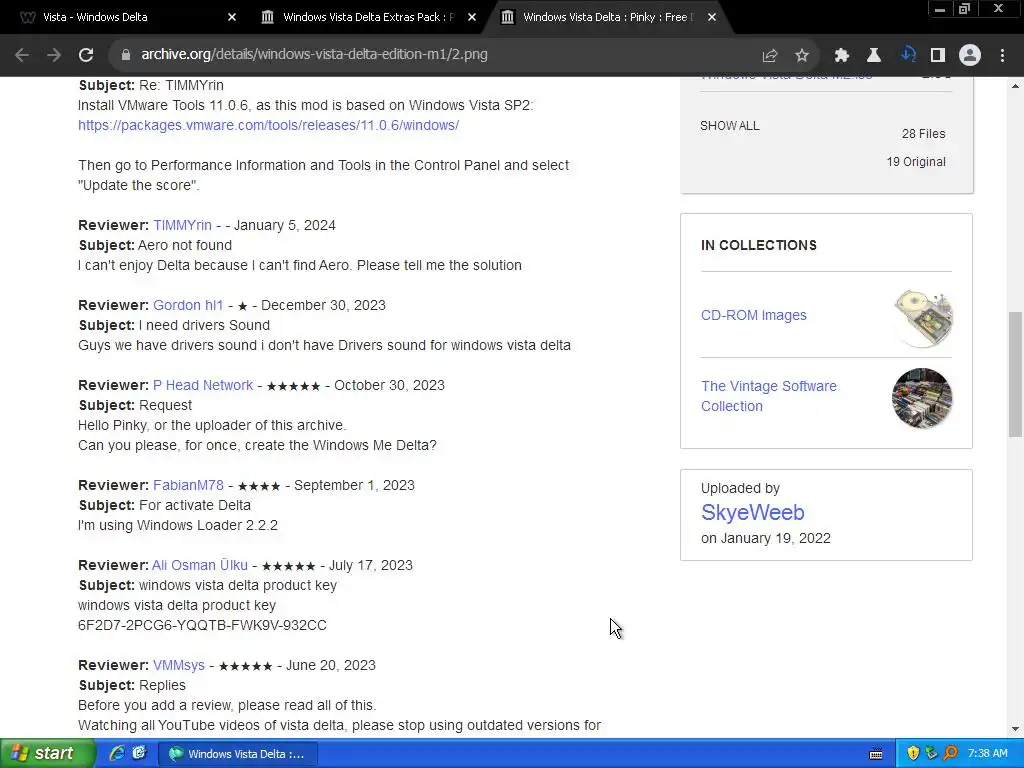
Task: Open the extensions puzzle icon
Action: click(842, 55)
